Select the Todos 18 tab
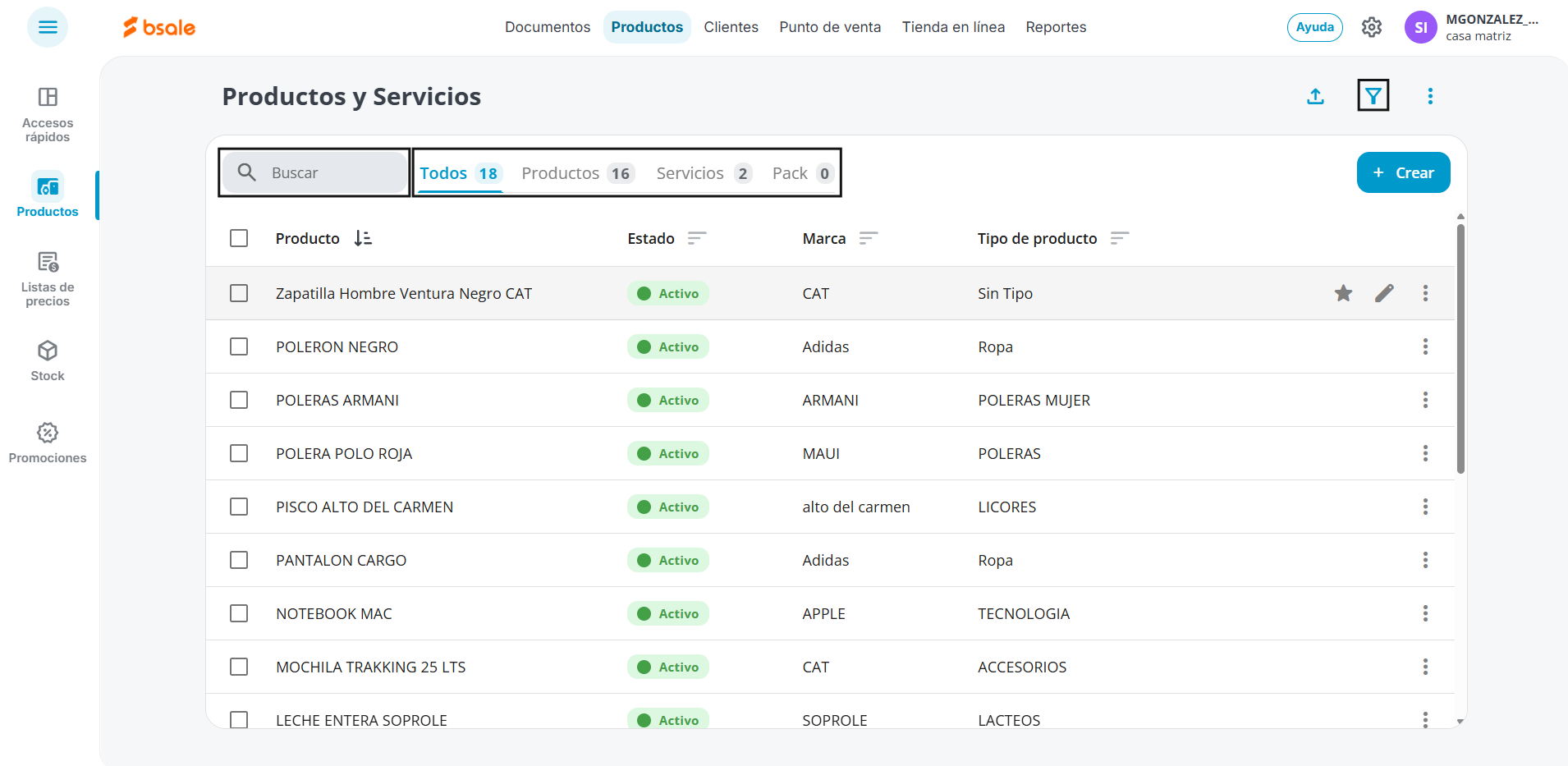Viewport: 1568px width, 766px height. click(460, 173)
